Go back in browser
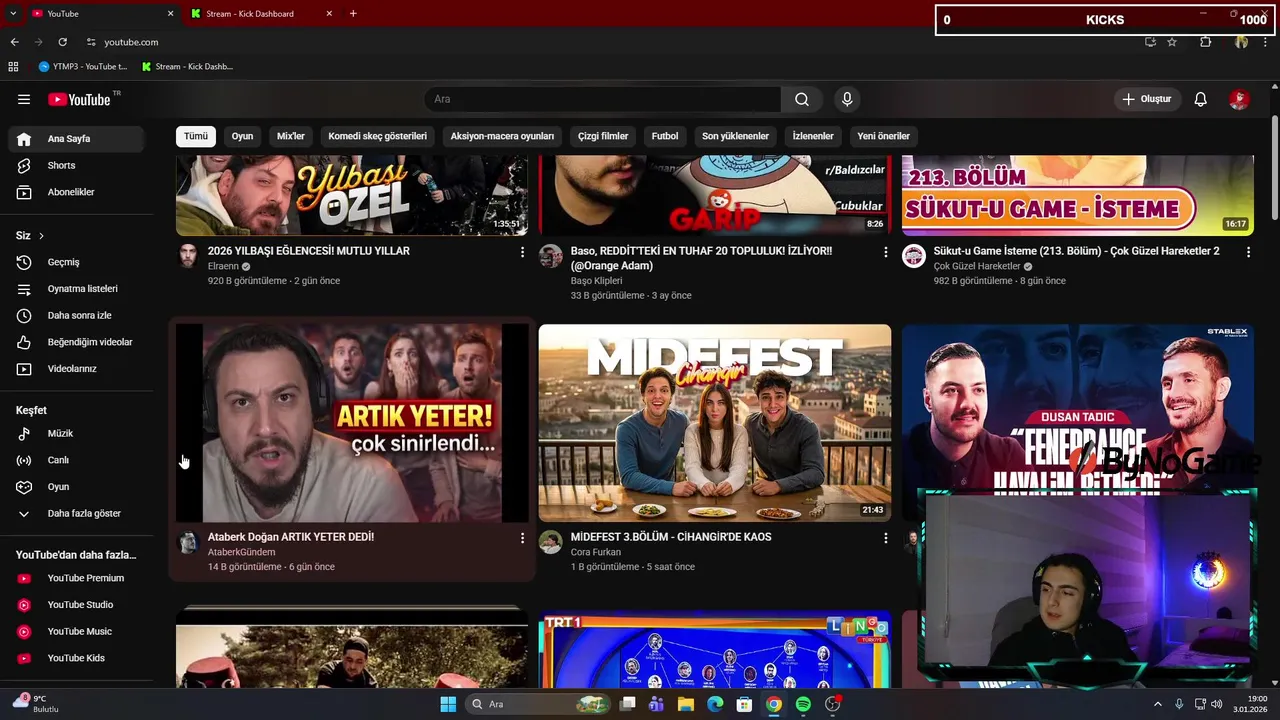The height and width of the screenshot is (720, 1280). [14, 42]
